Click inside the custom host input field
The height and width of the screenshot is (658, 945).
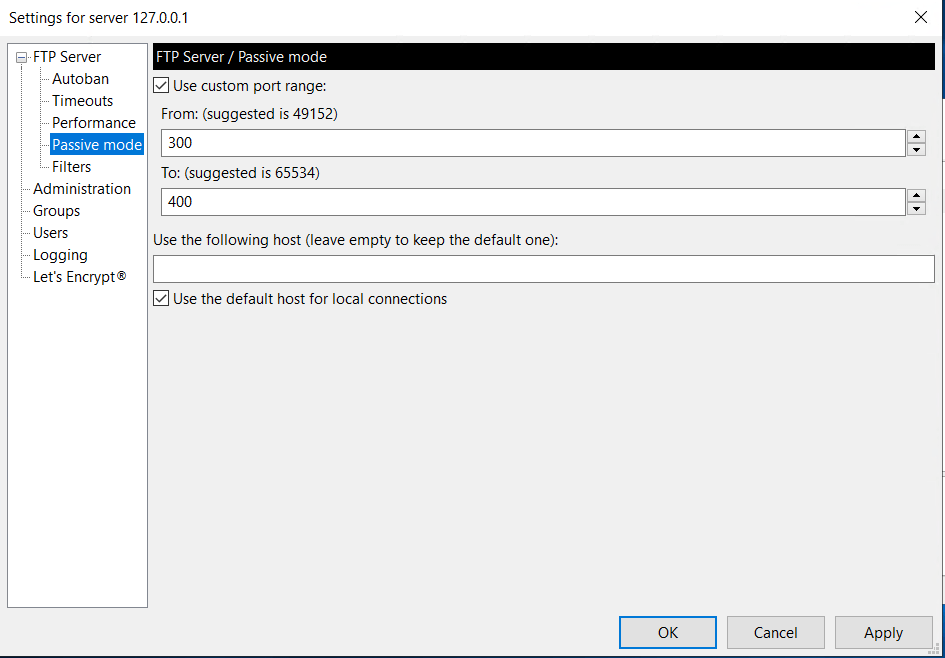coord(543,268)
